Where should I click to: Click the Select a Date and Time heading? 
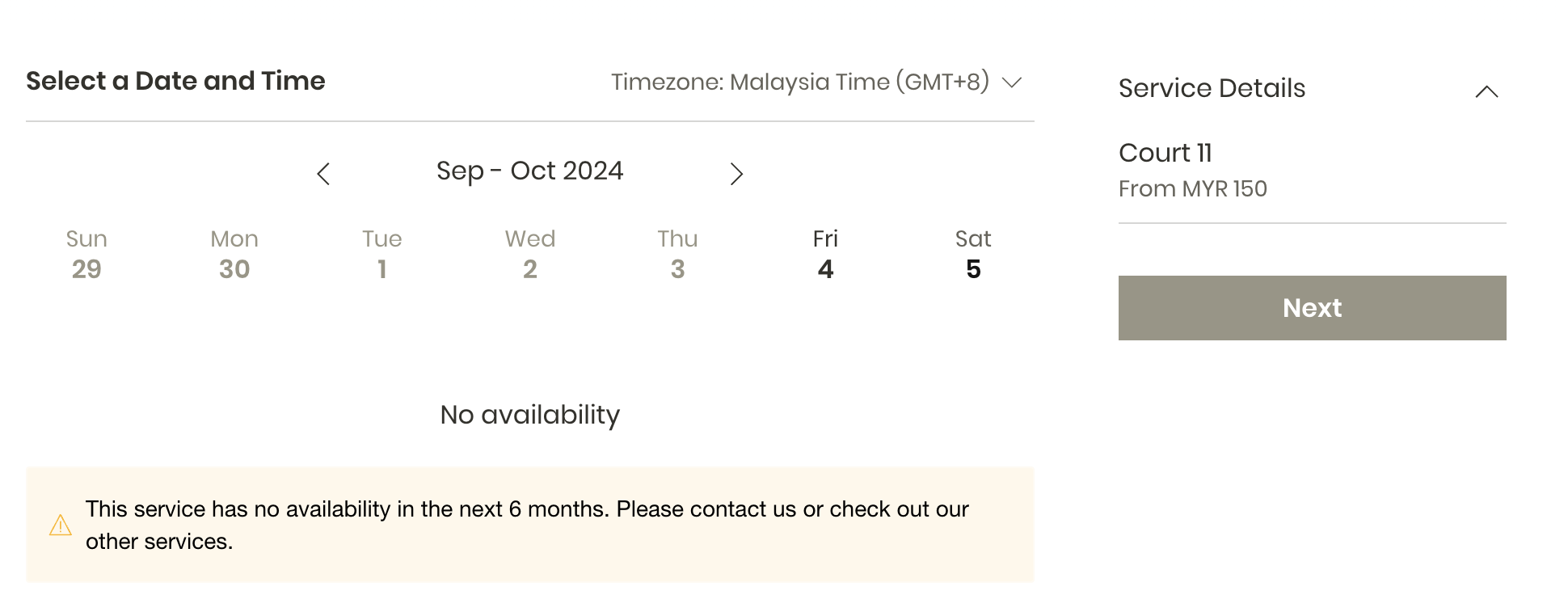pyautogui.click(x=175, y=81)
